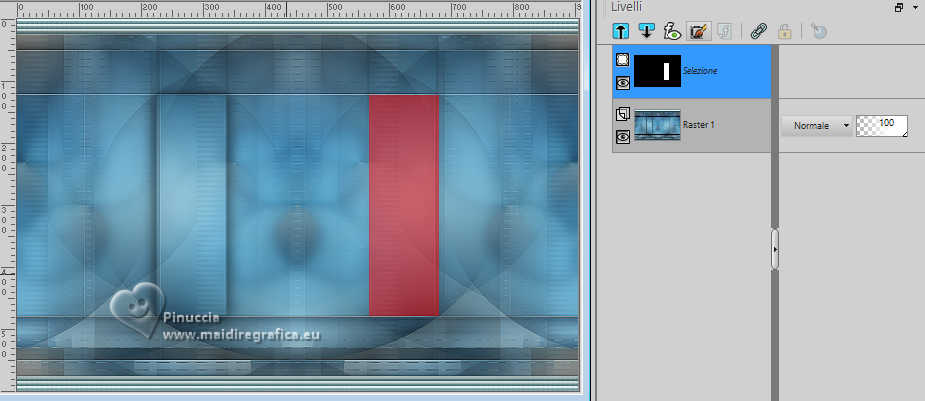Click the greyed-out undo arrow icon
The height and width of the screenshot is (401, 925).
coord(819,31)
